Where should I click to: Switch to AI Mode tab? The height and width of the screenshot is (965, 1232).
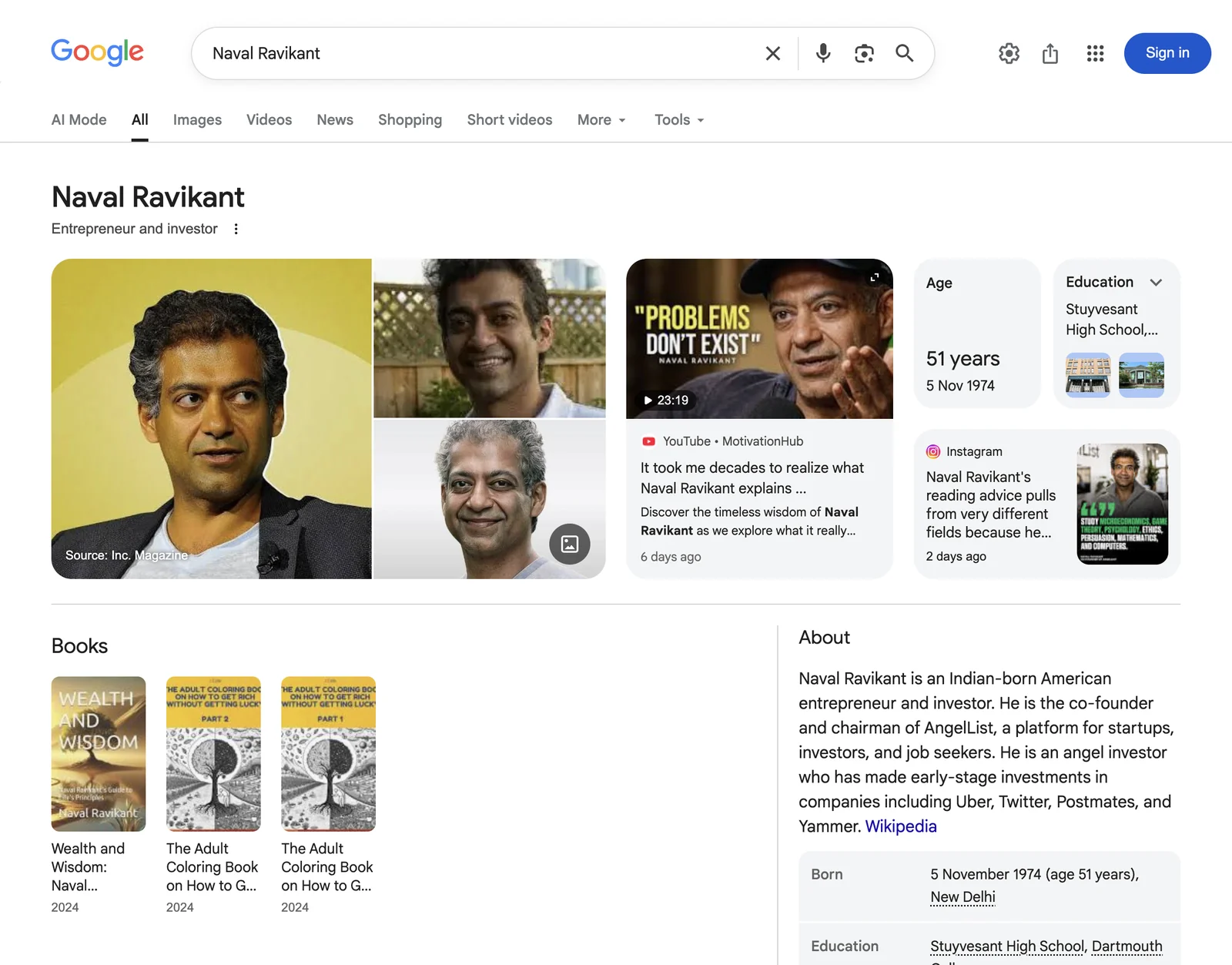[x=79, y=119]
